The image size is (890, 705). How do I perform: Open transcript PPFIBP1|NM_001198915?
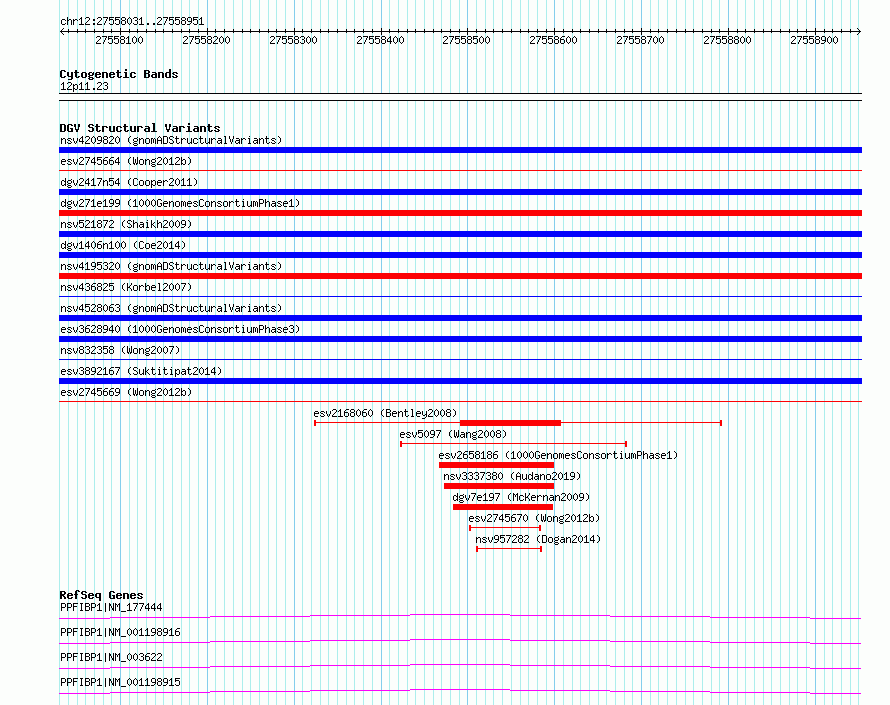[120, 682]
